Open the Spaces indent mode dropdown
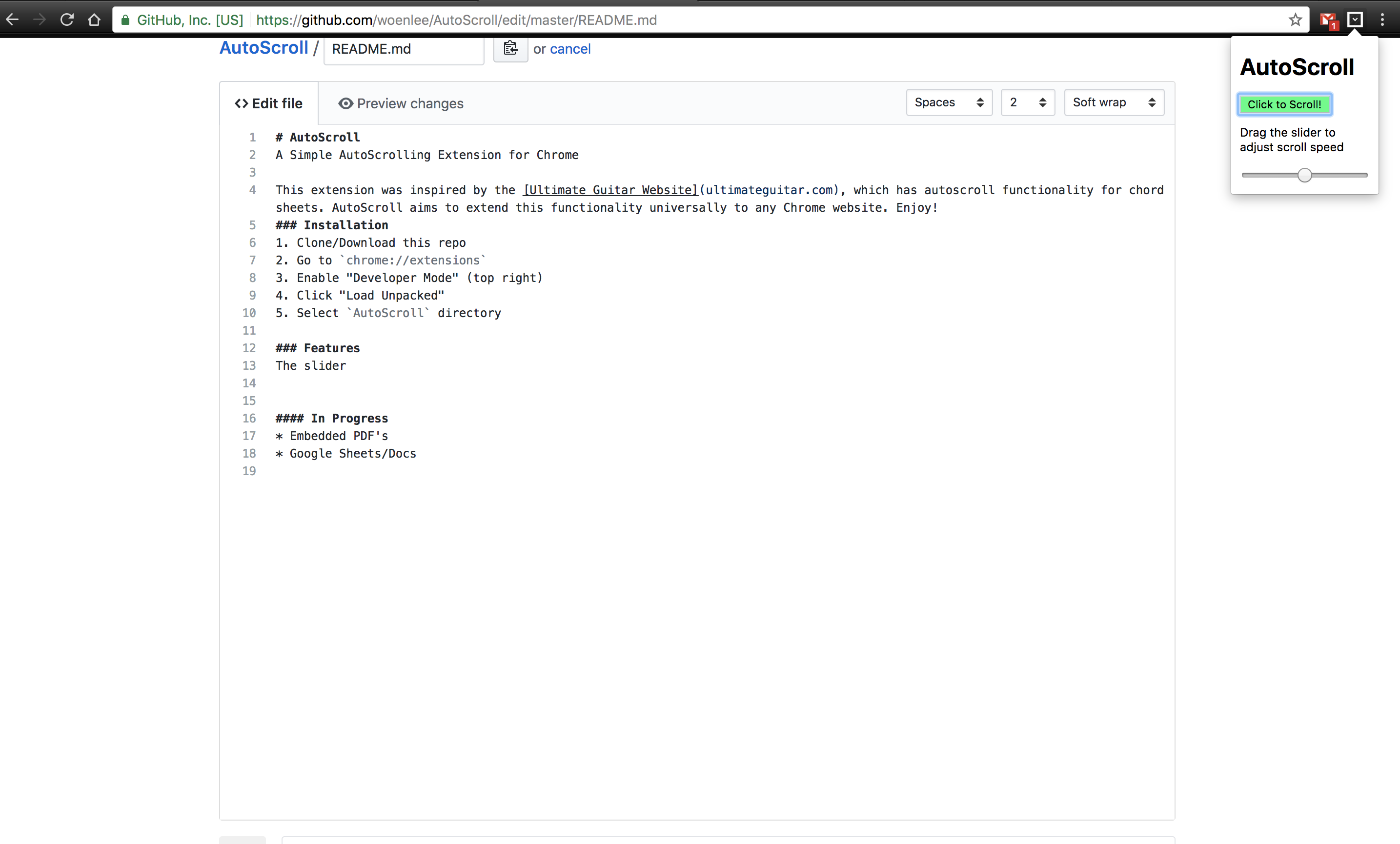Image resolution: width=1400 pixels, height=844 pixels. coord(949,103)
